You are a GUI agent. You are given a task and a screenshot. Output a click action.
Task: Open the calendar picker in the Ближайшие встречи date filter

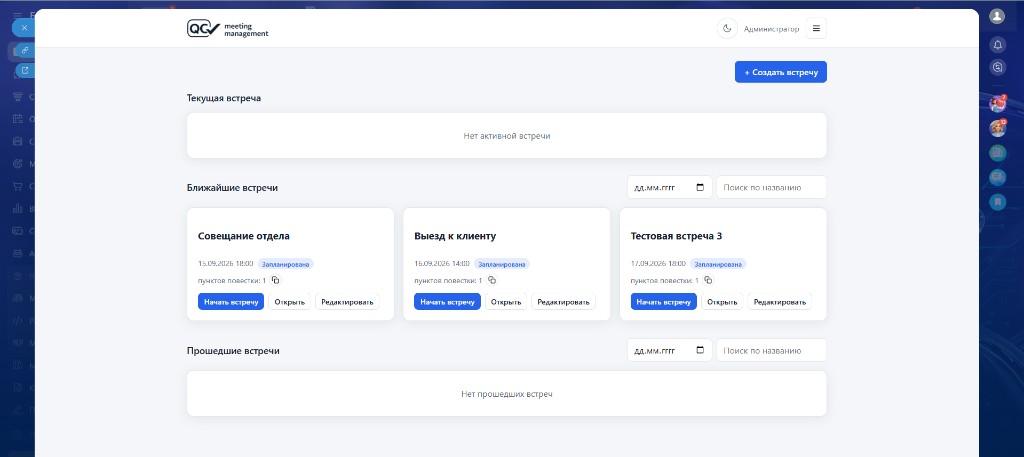tap(700, 187)
